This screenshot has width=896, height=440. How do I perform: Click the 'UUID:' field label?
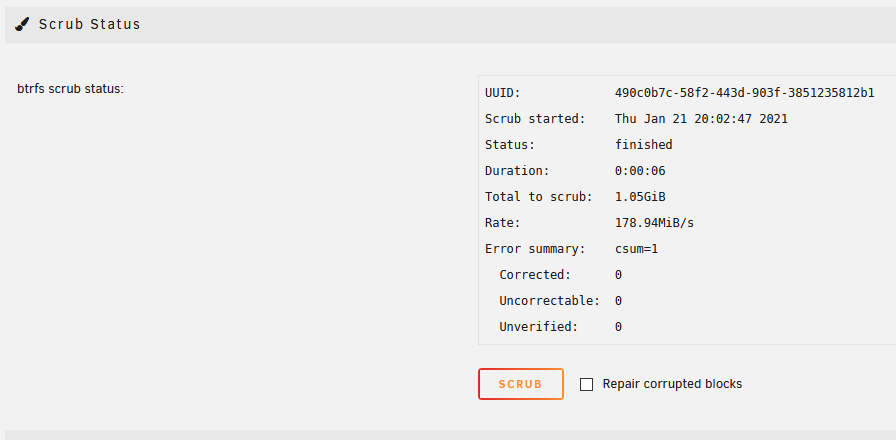point(503,93)
